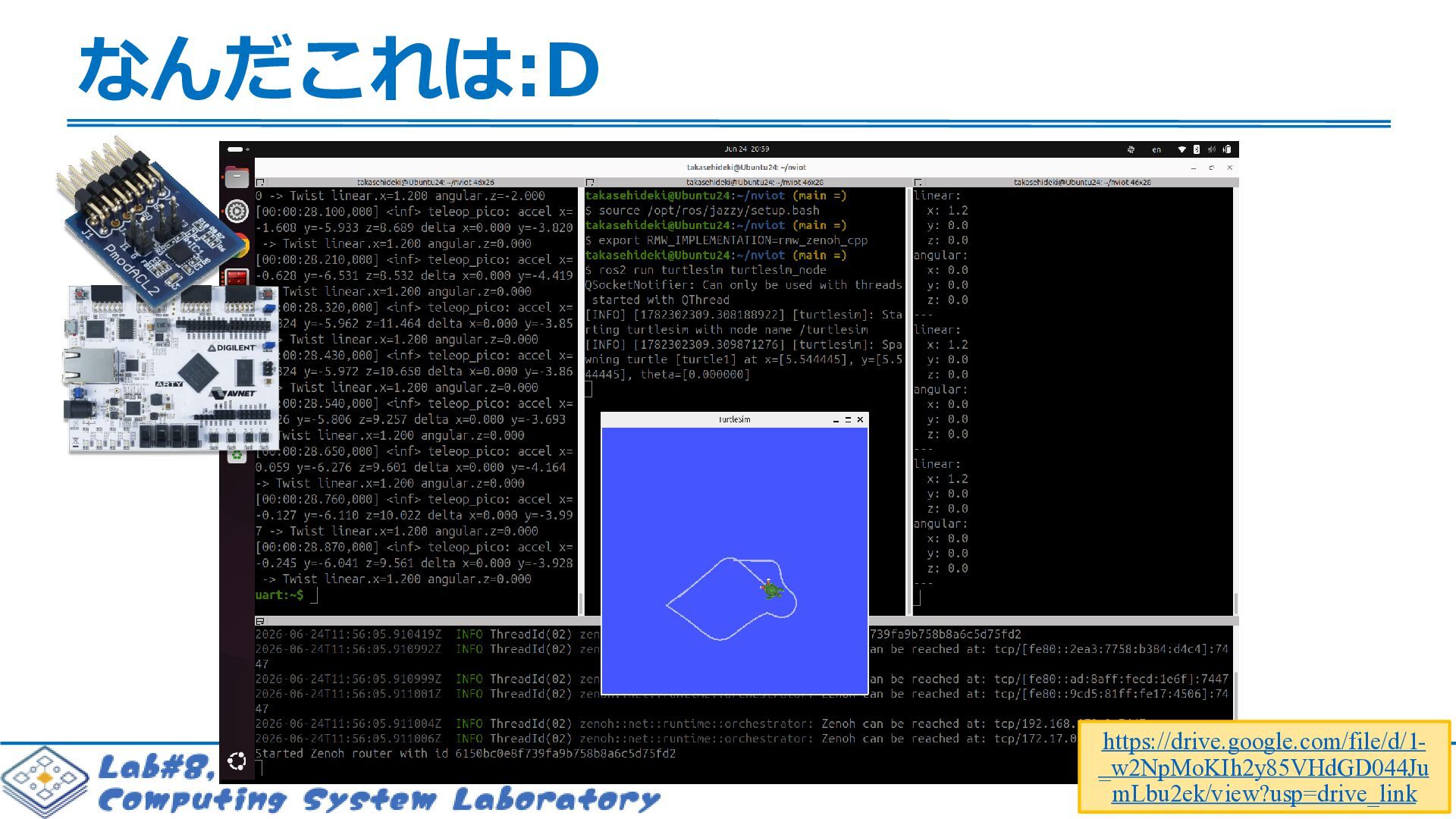Viewport: 1456px width, 819px height.
Task: Open the Slack tray icon in the top bar
Action: point(1131,149)
